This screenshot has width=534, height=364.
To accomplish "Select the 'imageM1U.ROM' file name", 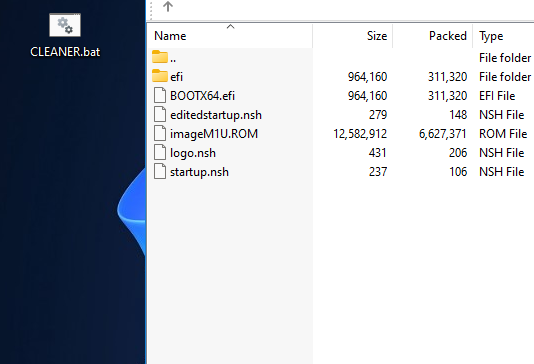I will (214, 134).
